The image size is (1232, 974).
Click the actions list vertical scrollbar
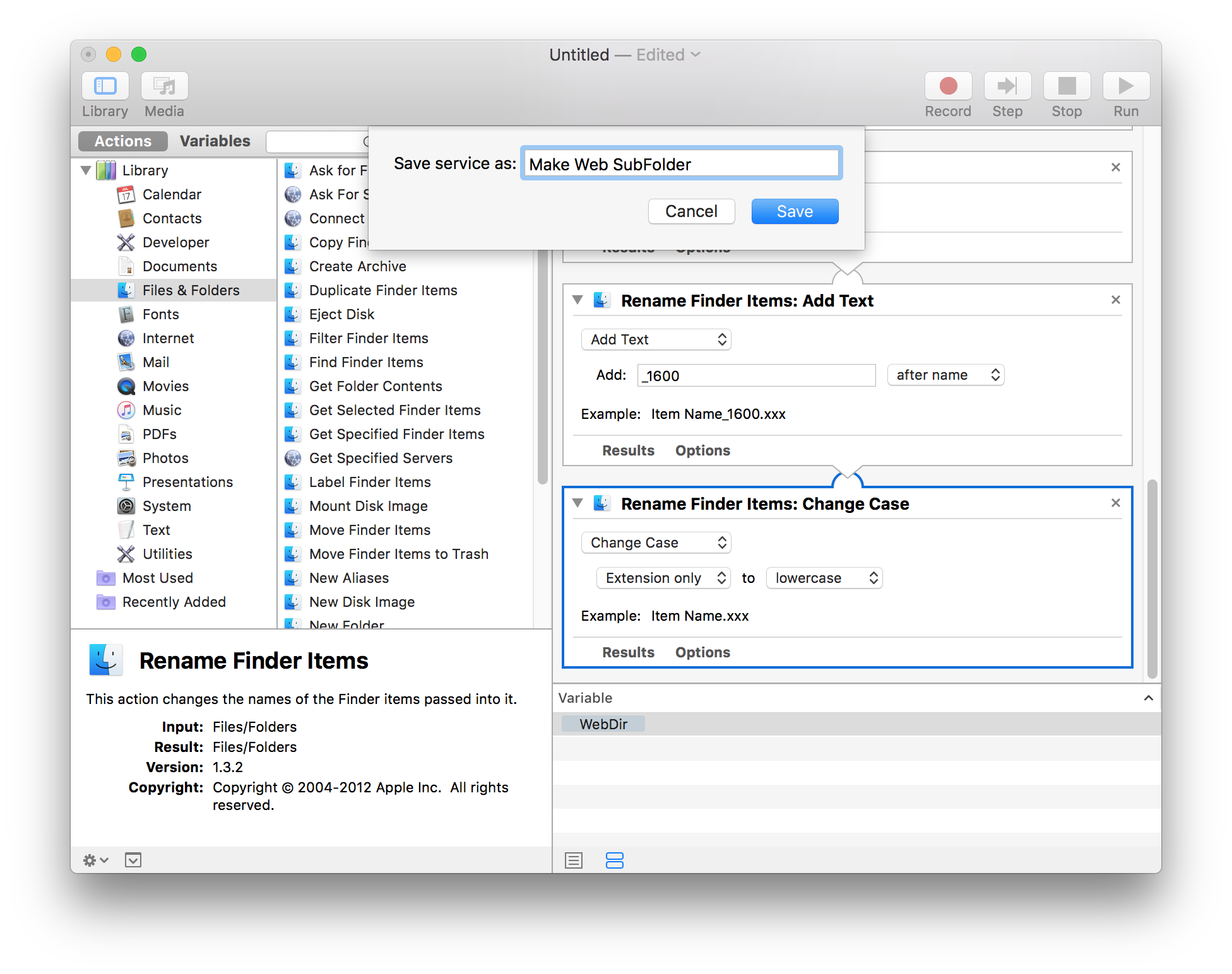pos(542,367)
